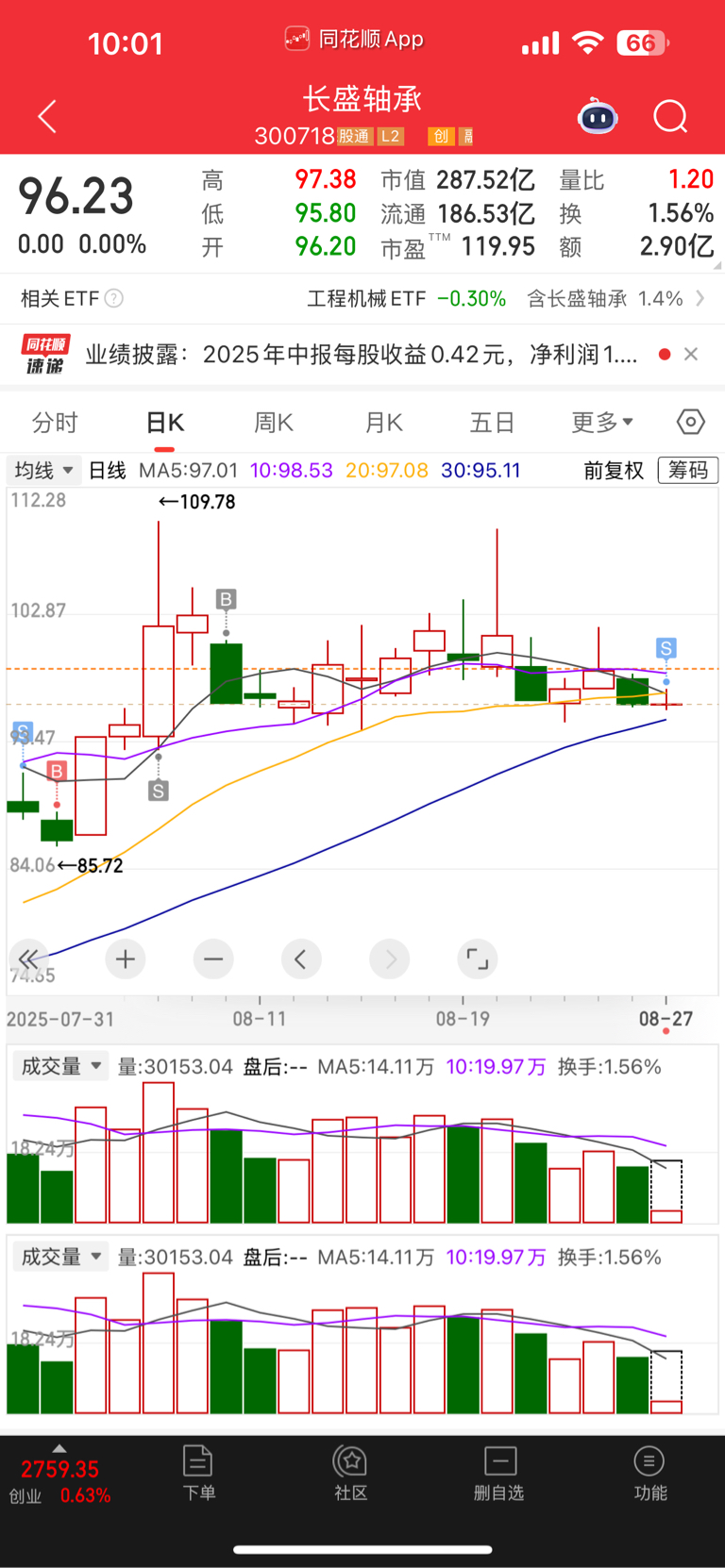Open 下单 order icon in bottom bar
This screenshot has height=1568, width=725.
tap(198, 1472)
